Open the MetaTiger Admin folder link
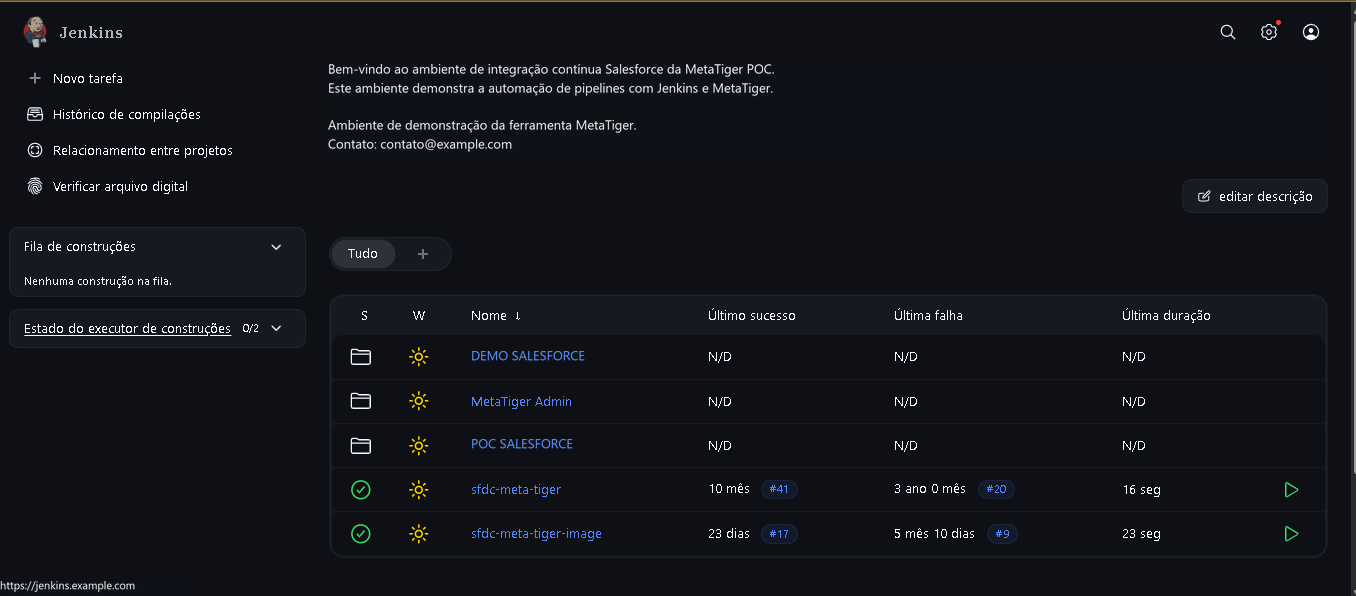Image resolution: width=1356 pixels, height=596 pixels. [x=521, y=401]
